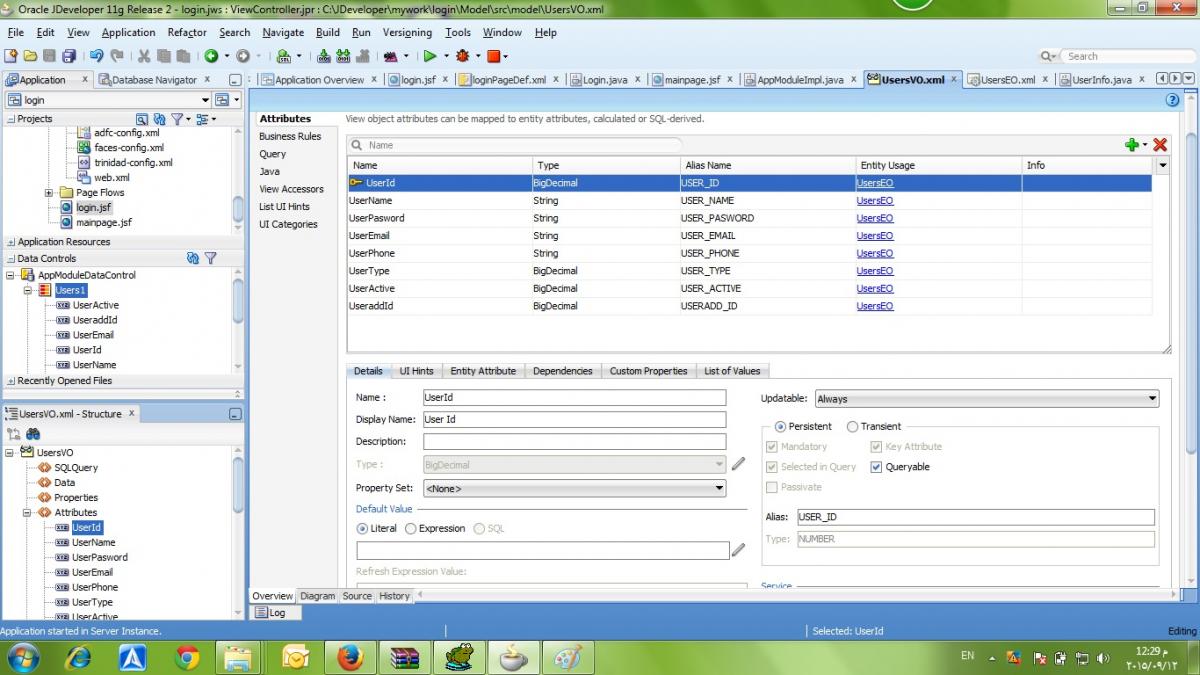The height and width of the screenshot is (675, 1200).
Task: Select Business Rules in side navigation
Action: (x=290, y=136)
